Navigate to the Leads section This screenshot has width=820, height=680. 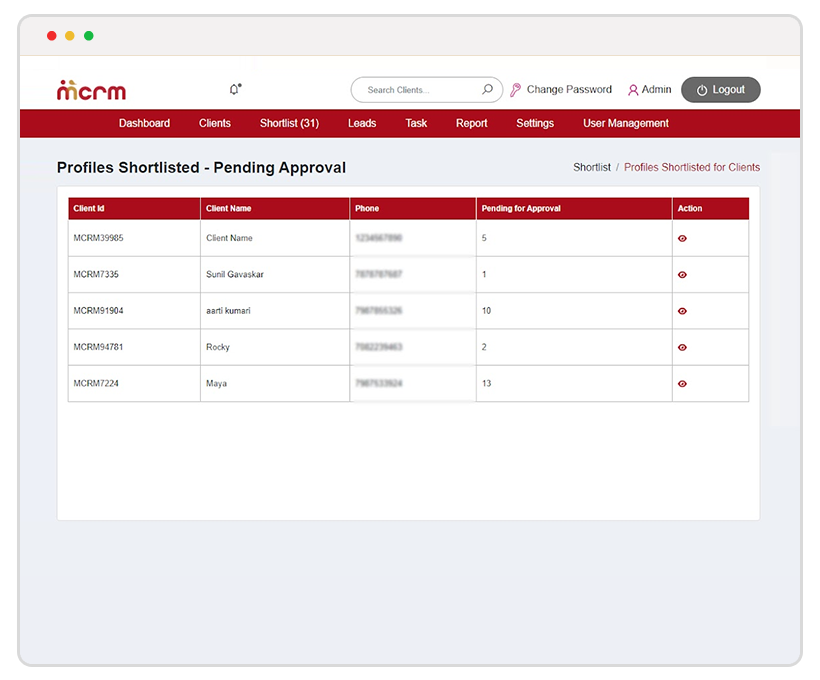coord(362,123)
